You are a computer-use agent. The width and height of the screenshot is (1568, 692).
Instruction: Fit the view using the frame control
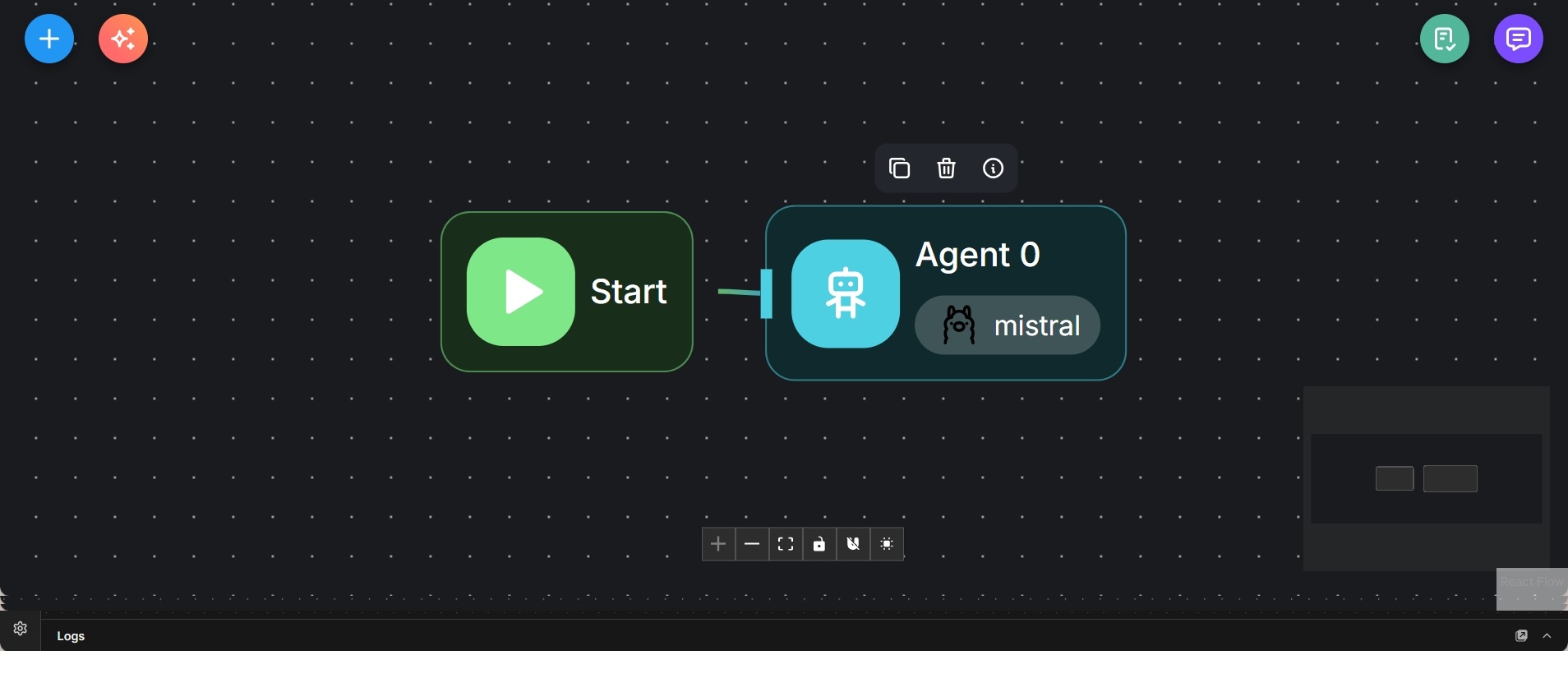tap(786, 545)
